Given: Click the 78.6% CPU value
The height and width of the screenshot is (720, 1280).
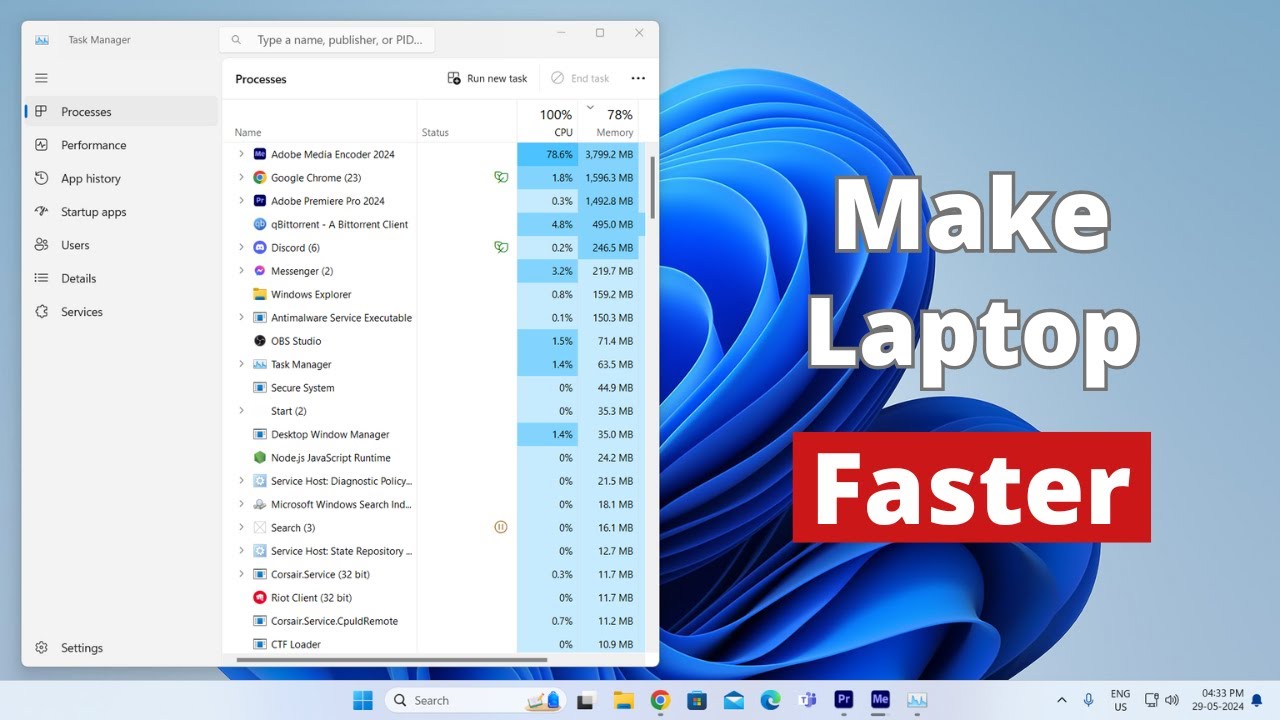Looking at the screenshot, I should point(560,154).
